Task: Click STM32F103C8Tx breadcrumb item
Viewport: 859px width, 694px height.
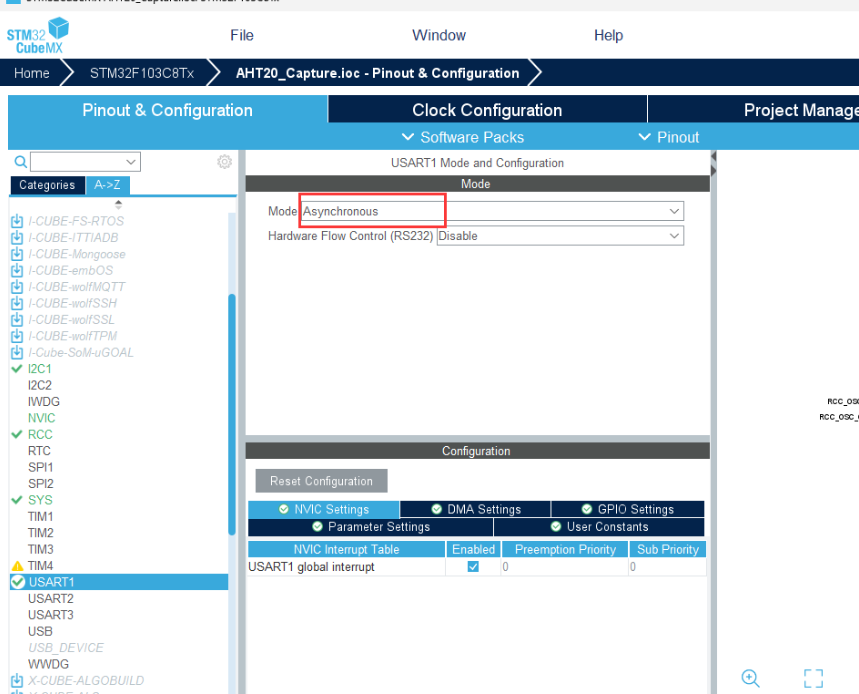Action: click(142, 73)
